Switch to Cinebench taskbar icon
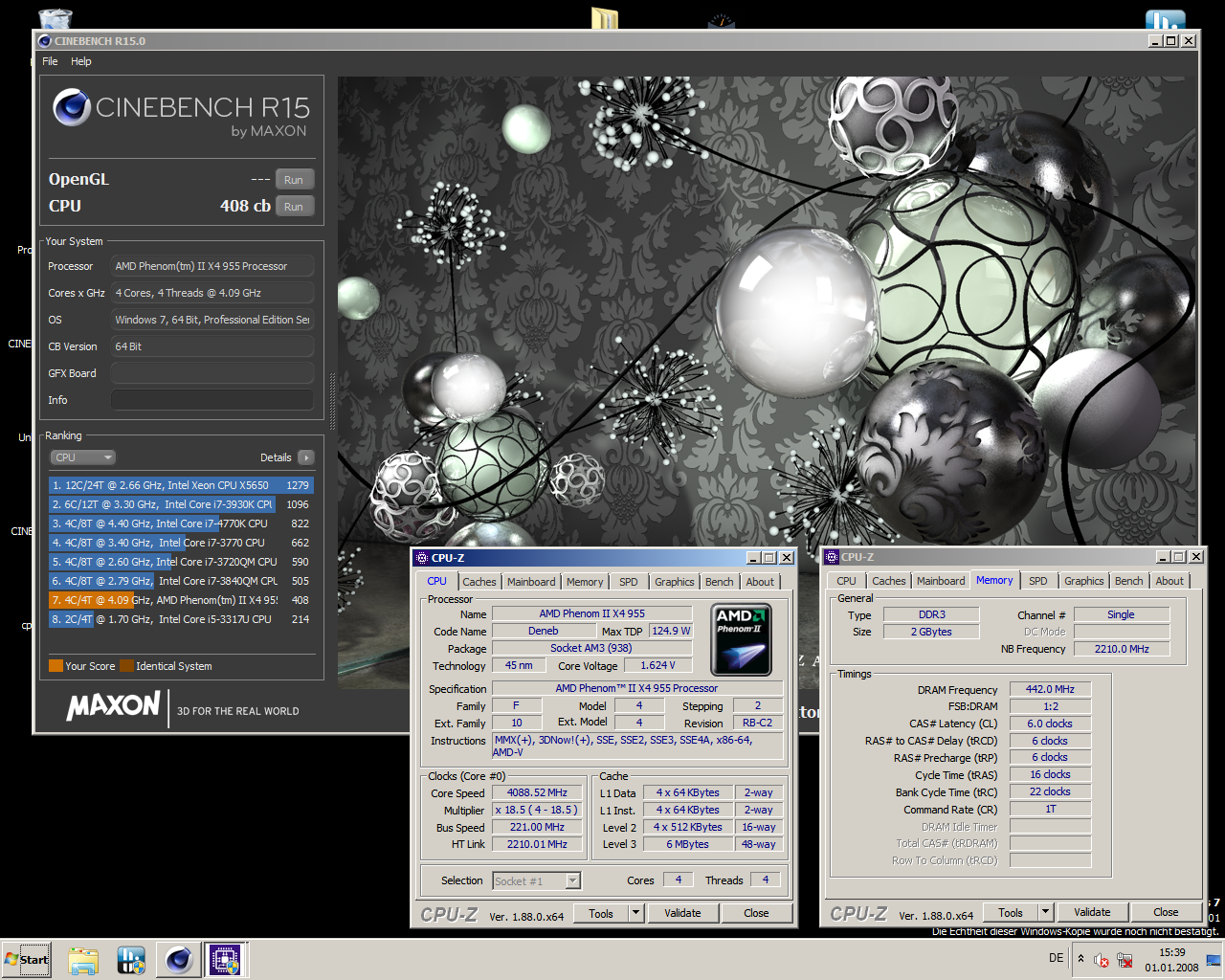Image resolution: width=1225 pixels, height=980 pixels. point(178,960)
